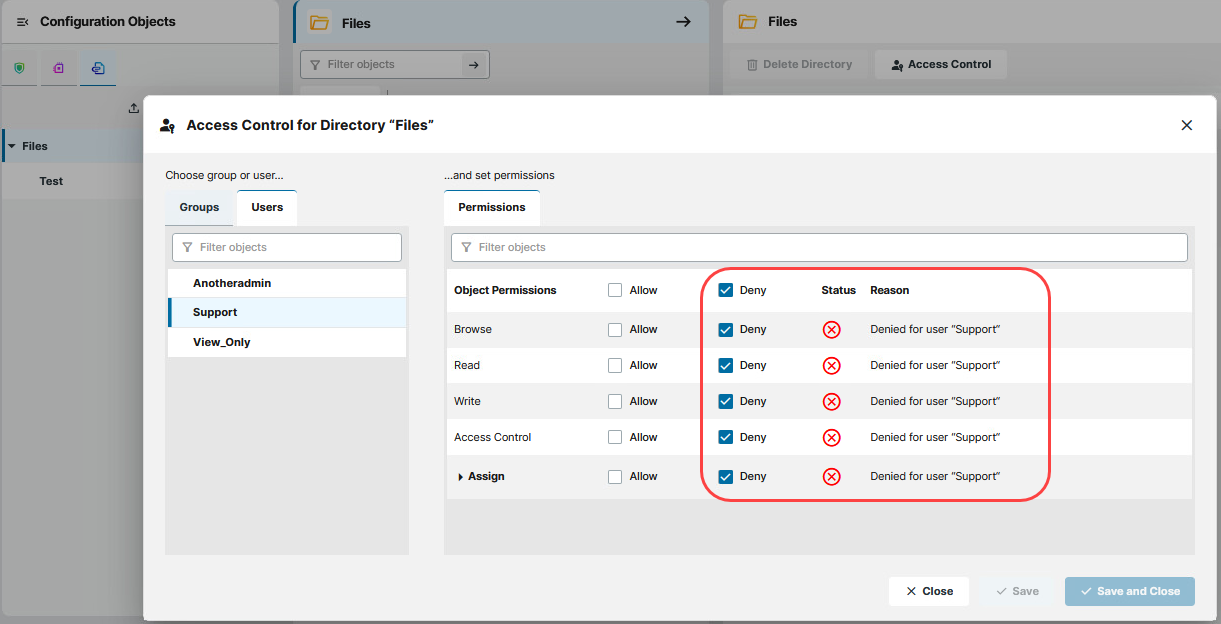Click the arrow icon in Files header
1221x624 pixels.
[x=683, y=22]
